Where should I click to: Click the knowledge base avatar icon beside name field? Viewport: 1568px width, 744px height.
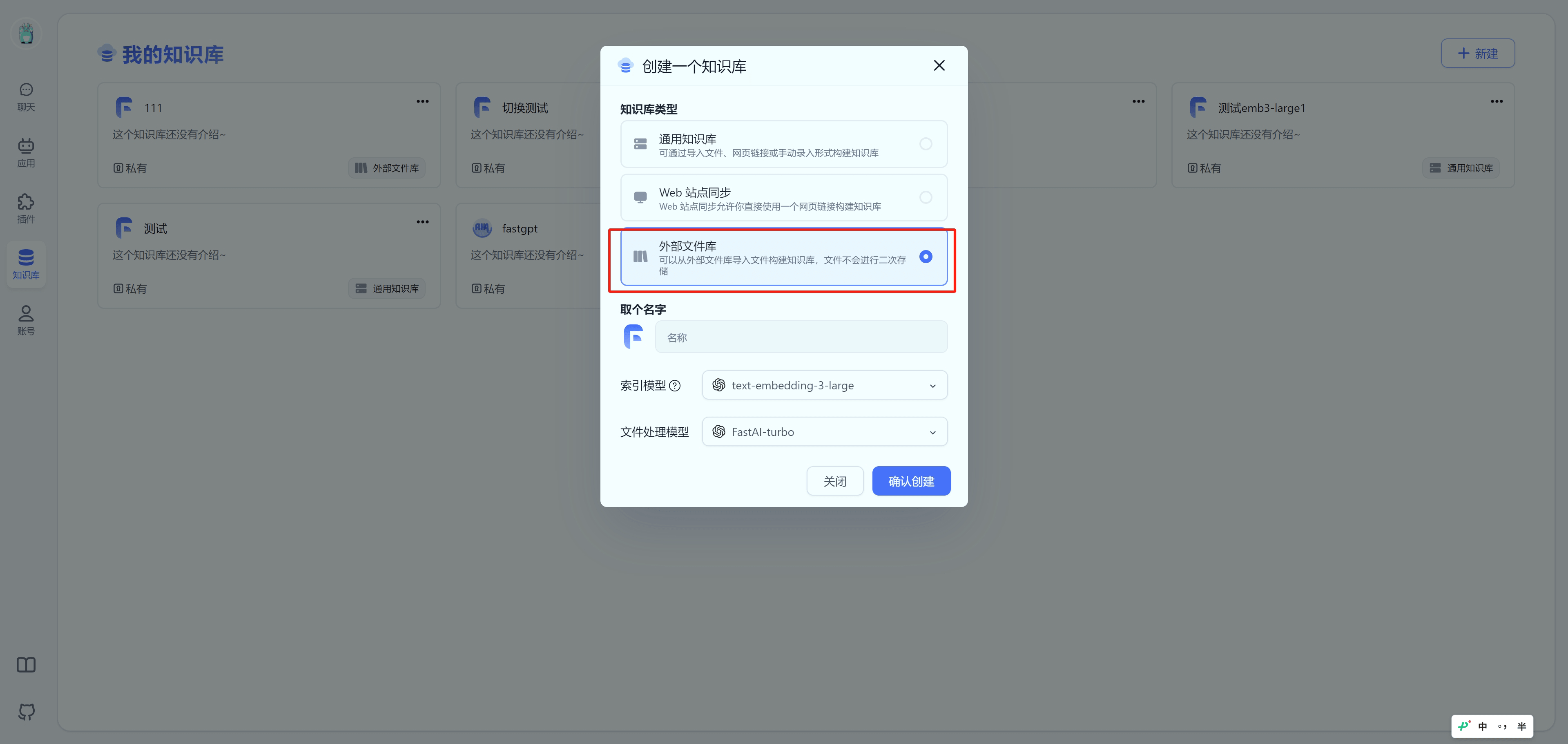coord(633,337)
